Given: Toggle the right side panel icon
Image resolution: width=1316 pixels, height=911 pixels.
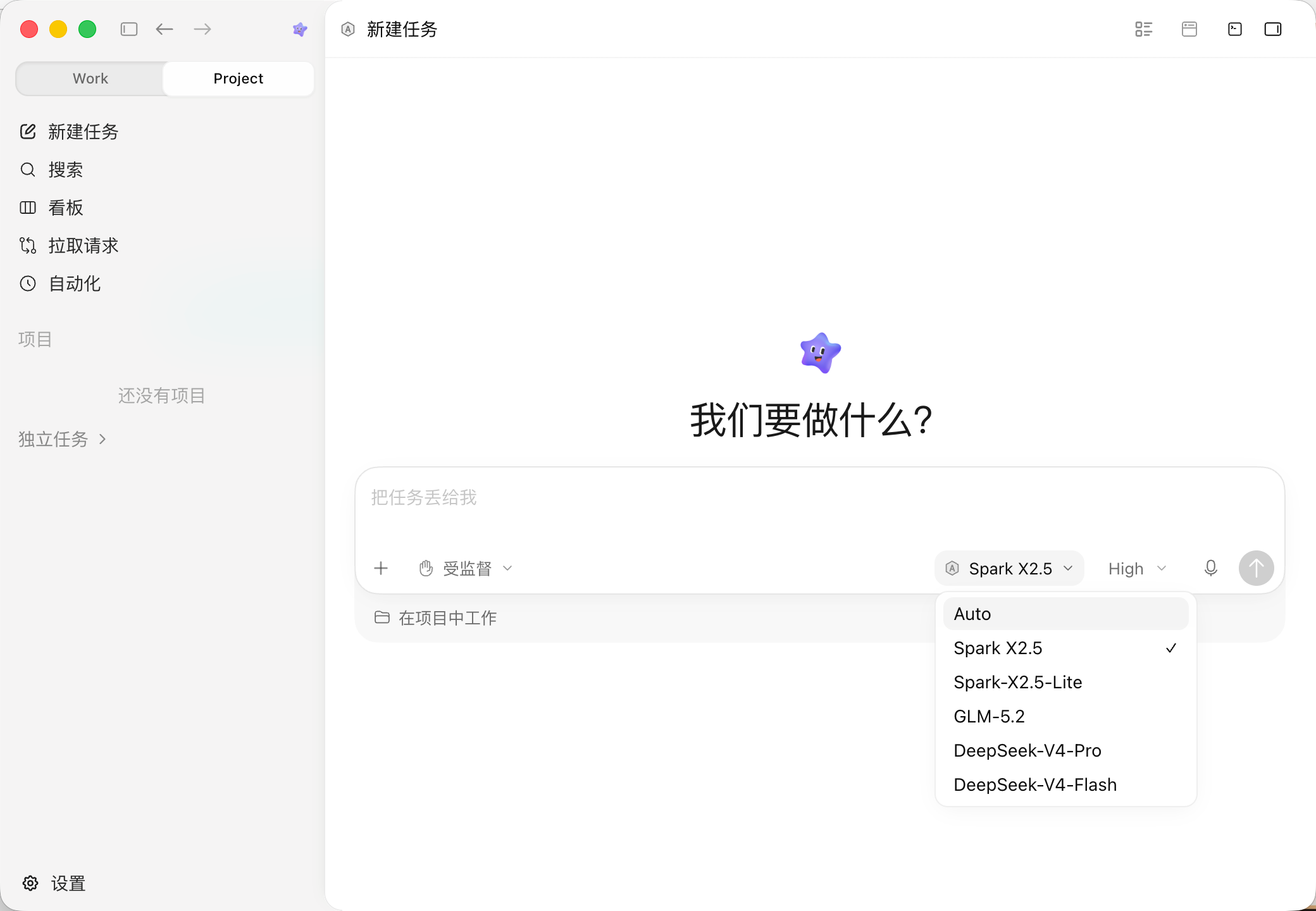Looking at the screenshot, I should pos(1273,29).
